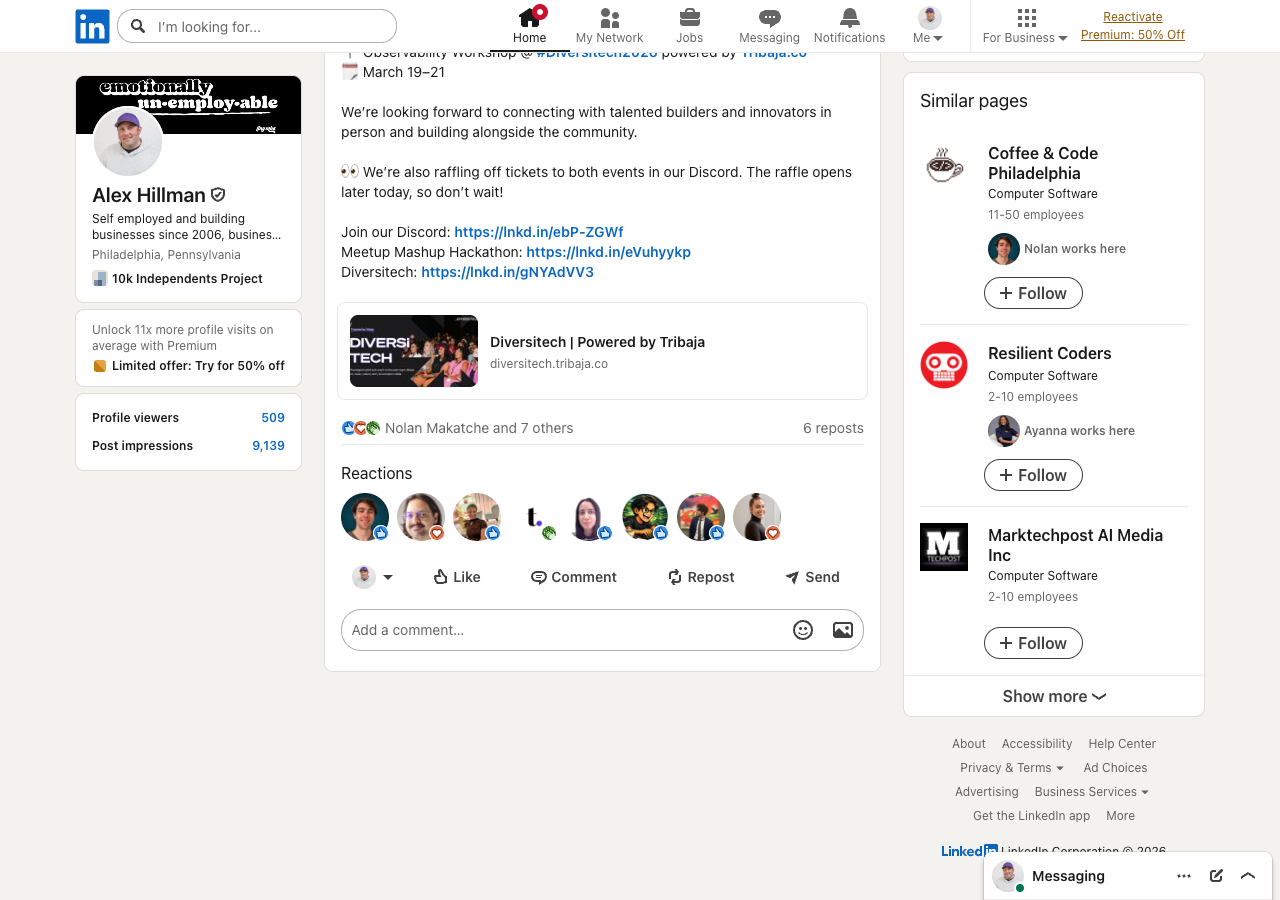Open the My Network page
The image size is (1280, 900).
609,26
